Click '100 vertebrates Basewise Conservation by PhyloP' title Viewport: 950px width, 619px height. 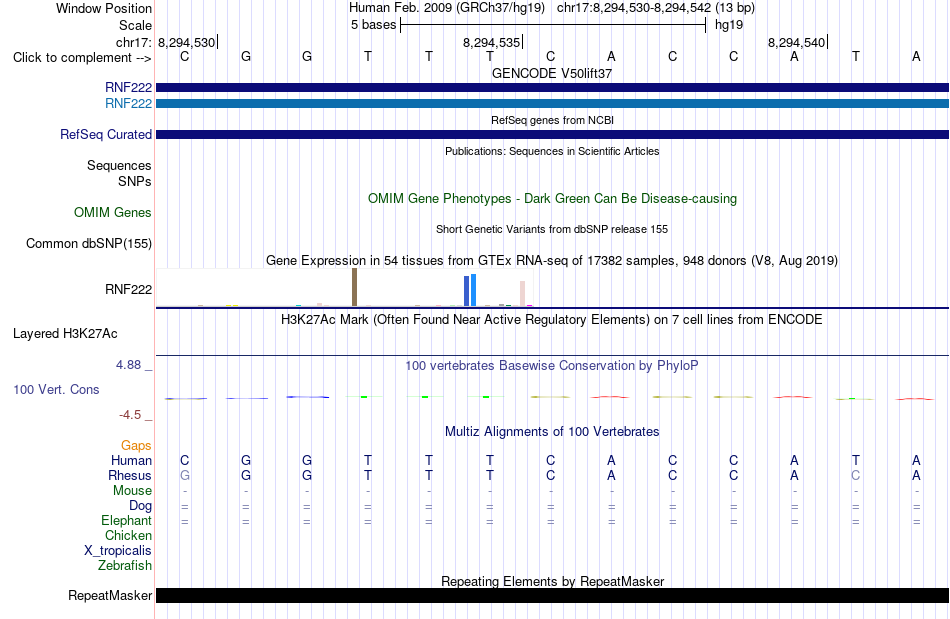click(552, 365)
